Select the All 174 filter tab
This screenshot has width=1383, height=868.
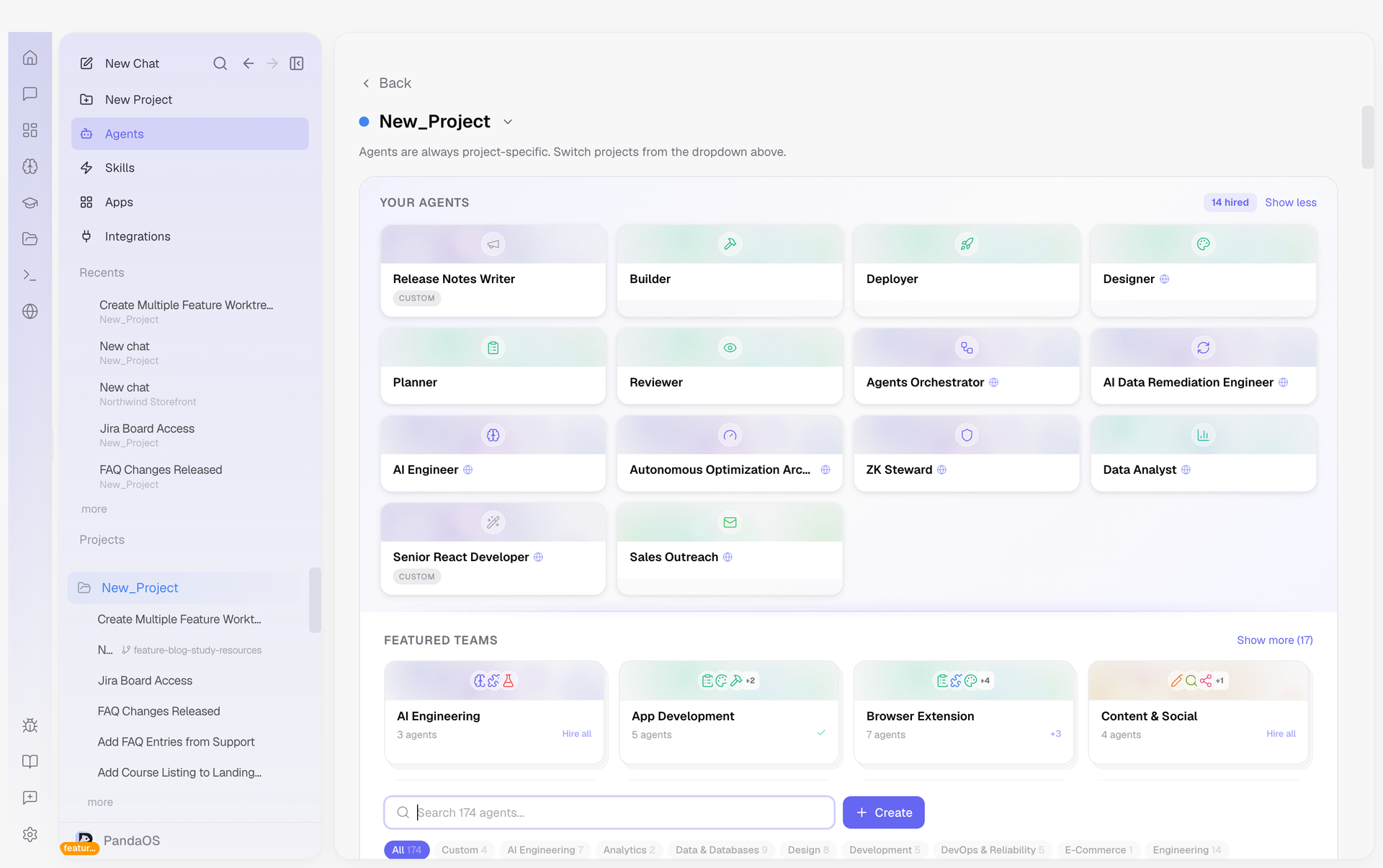pyautogui.click(x=407, y=850)
